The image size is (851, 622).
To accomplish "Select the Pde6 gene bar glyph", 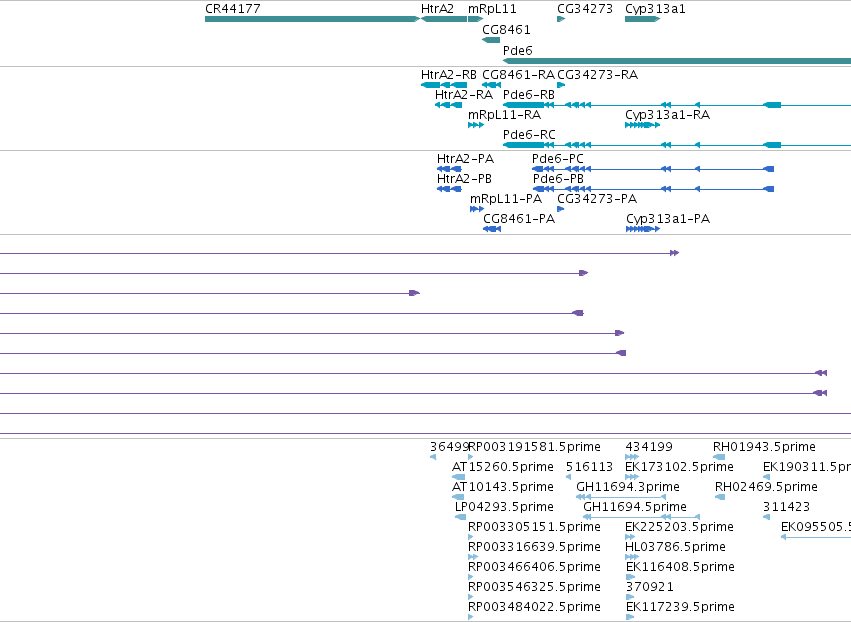I will [x=677, y=61].
